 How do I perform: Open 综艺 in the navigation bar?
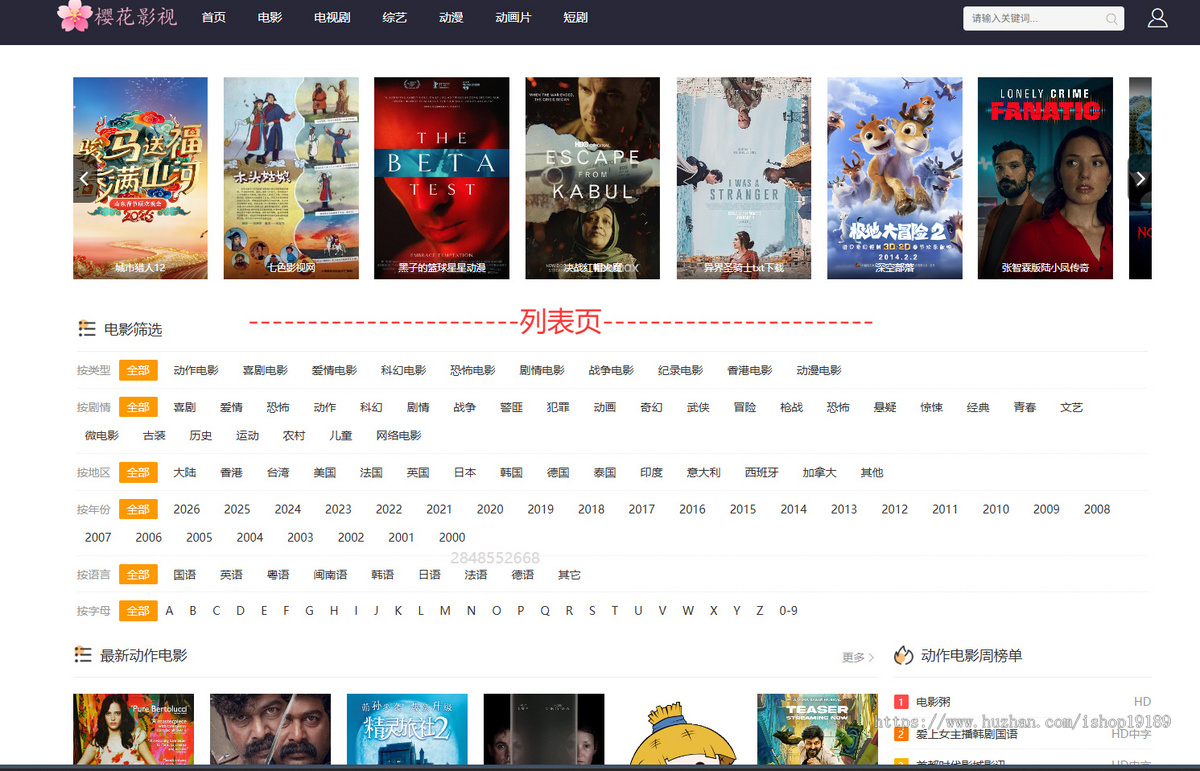point(394,18)
